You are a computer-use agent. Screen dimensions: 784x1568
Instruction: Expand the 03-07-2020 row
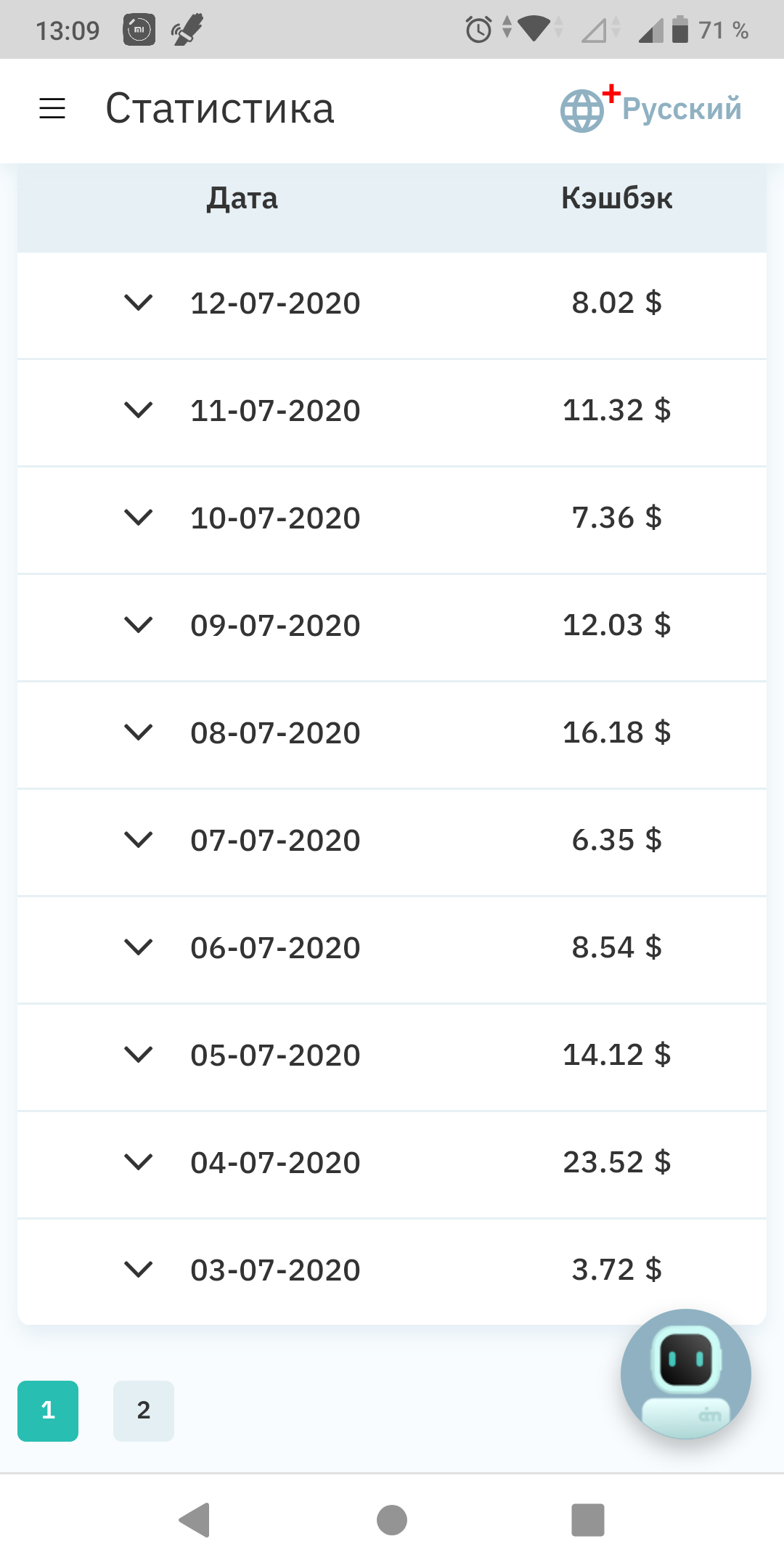pos(138,1270)
